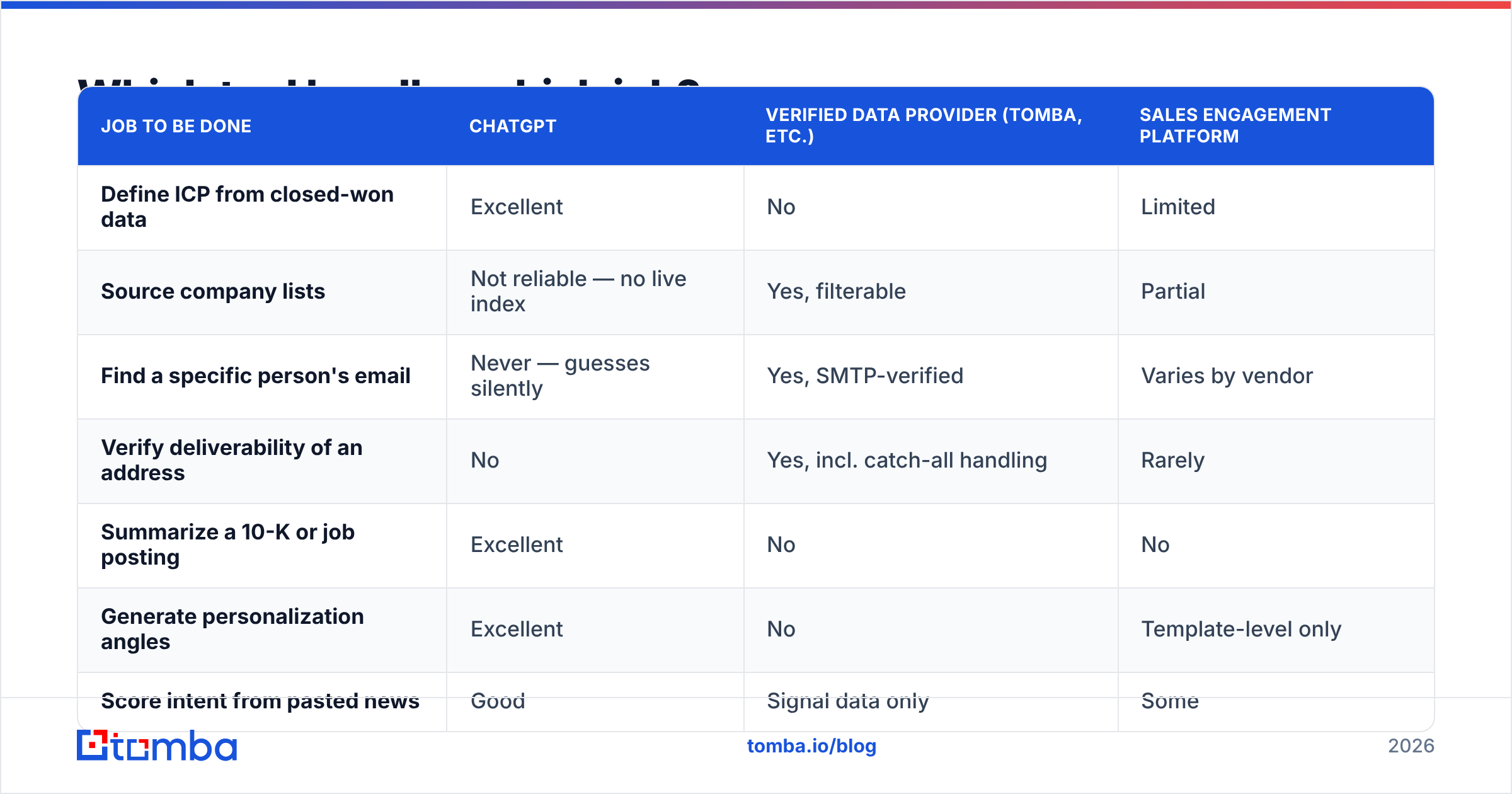1512x794 pixels.
Task: Select the 'JOB TO BE DONE' column header
Action: coord(176,126)
